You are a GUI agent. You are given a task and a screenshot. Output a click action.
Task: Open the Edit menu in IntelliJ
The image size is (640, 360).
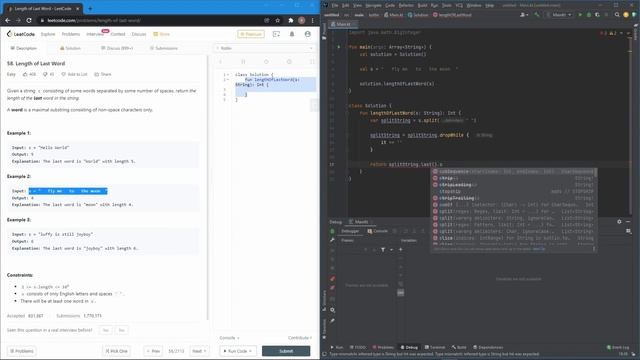(x=345, y=5)
